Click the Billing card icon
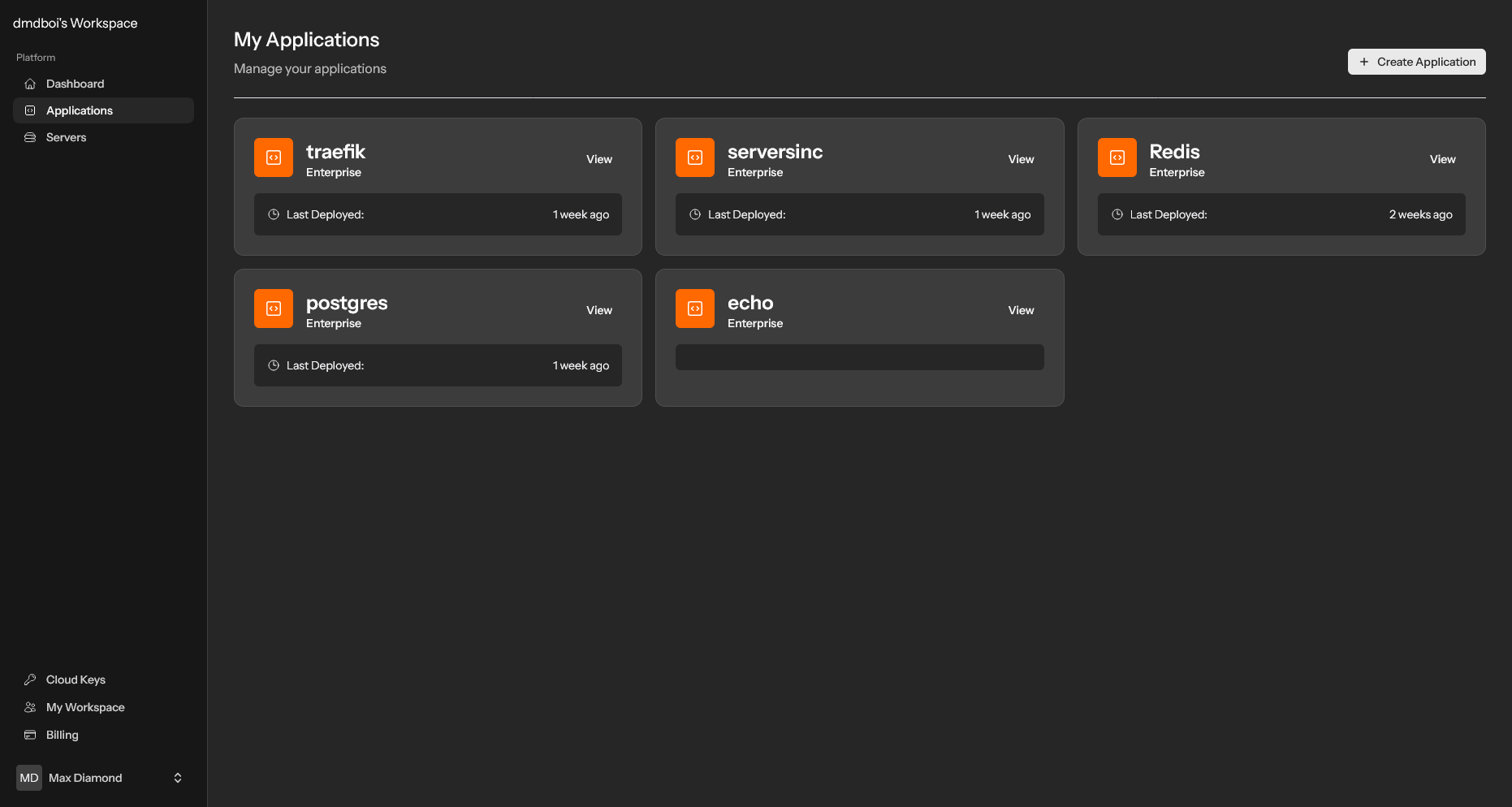Viewport: 1512px width, 807px height. pos(30,735)
